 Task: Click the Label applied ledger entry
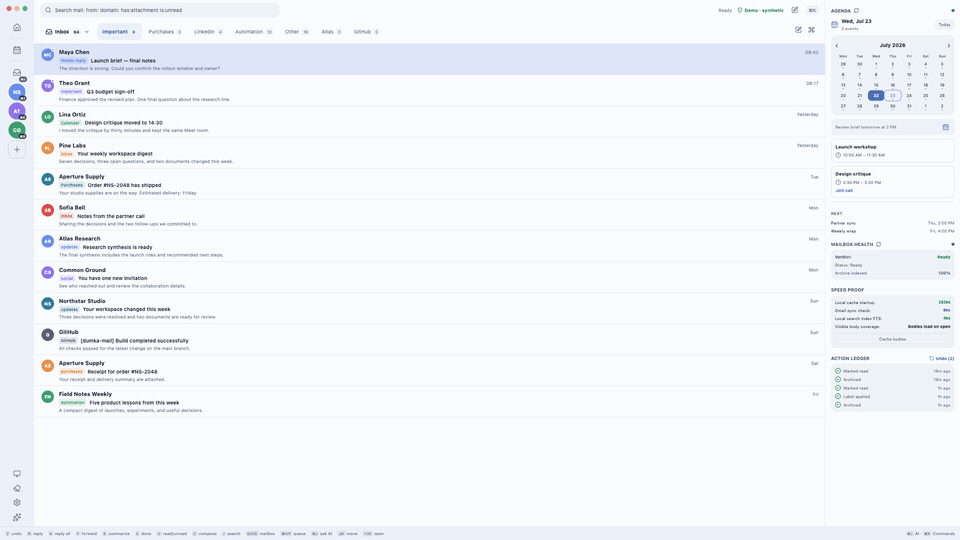tap(892, 397)
